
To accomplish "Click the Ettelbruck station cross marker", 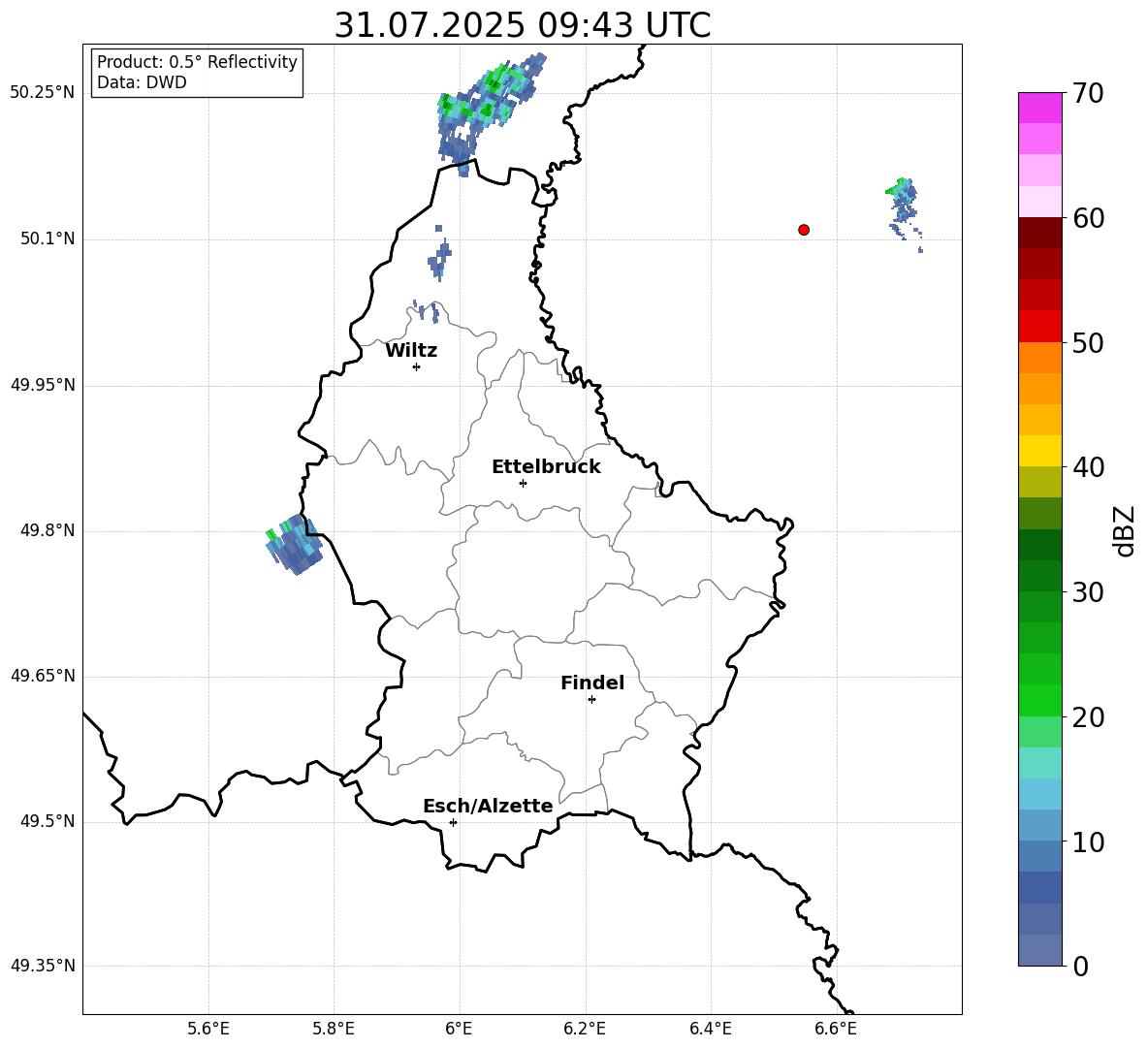I will tap(523, 483).
